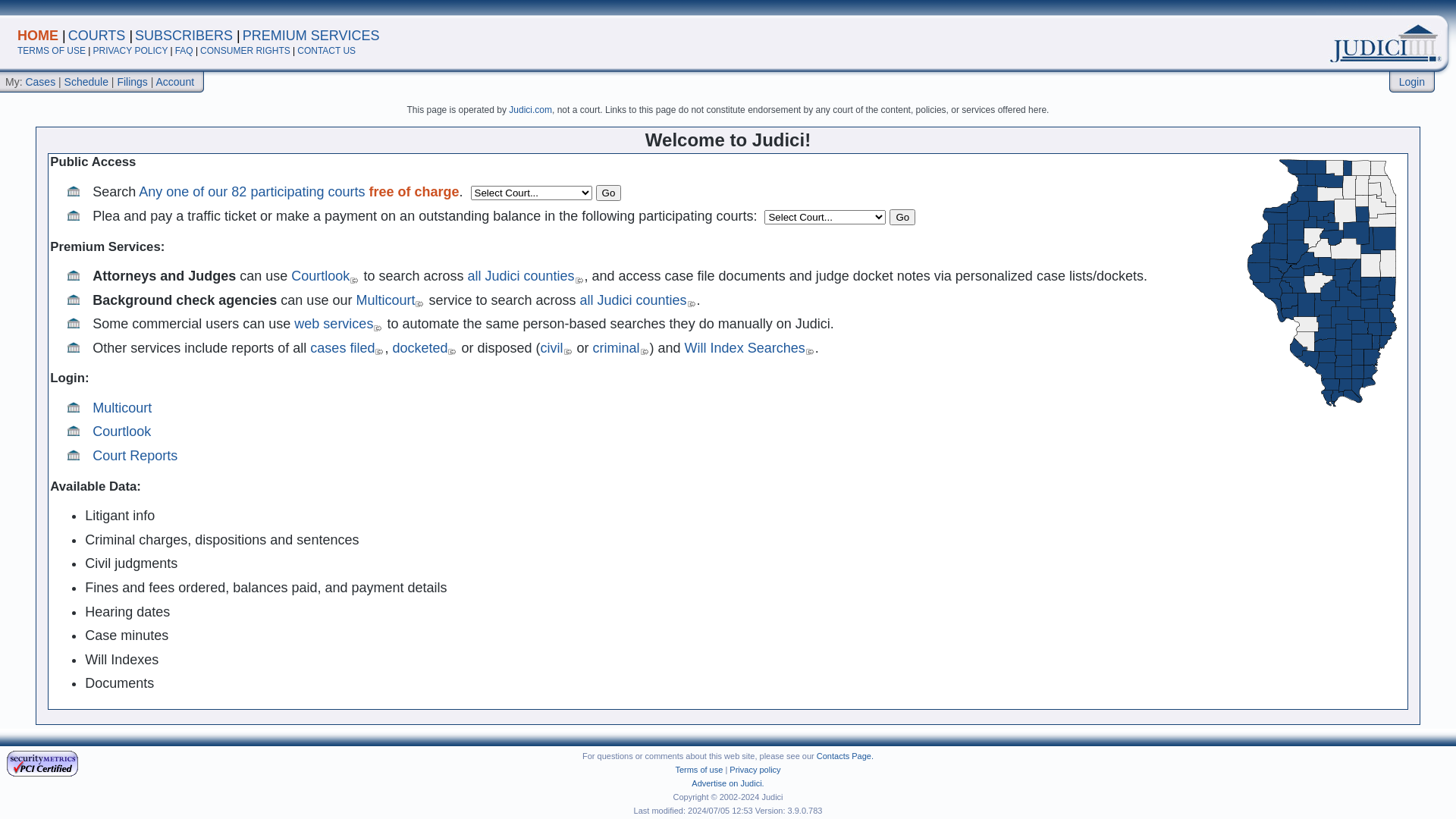Click Go next to the payment court dropdown

[902, 218]
